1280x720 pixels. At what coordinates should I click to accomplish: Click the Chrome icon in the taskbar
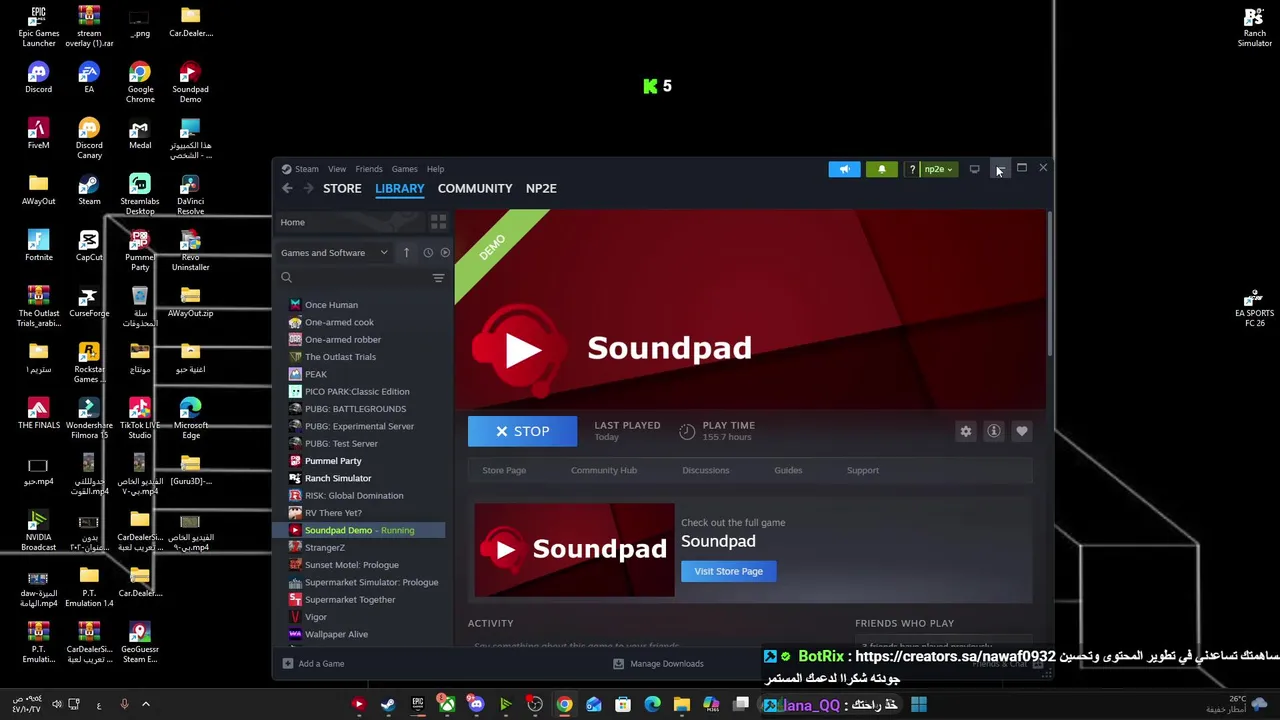click(x=564, y=705)
